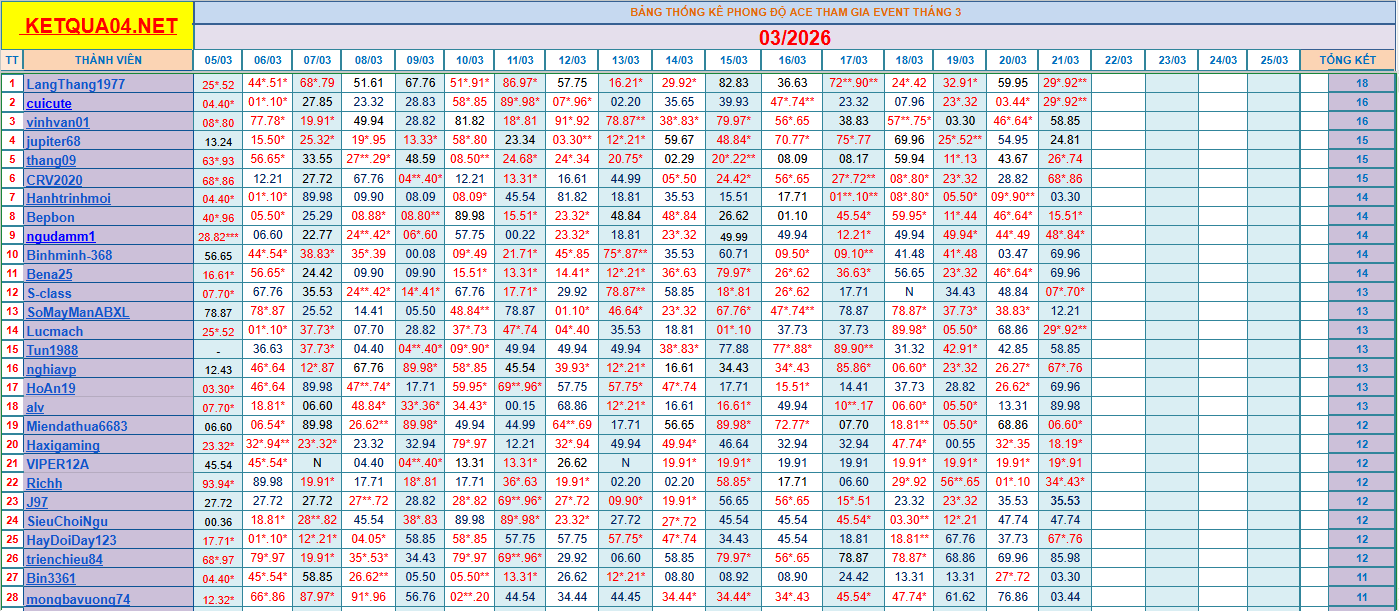Open member Richh's link
Screen dimensions: 1399x611
tap(44, 483)
